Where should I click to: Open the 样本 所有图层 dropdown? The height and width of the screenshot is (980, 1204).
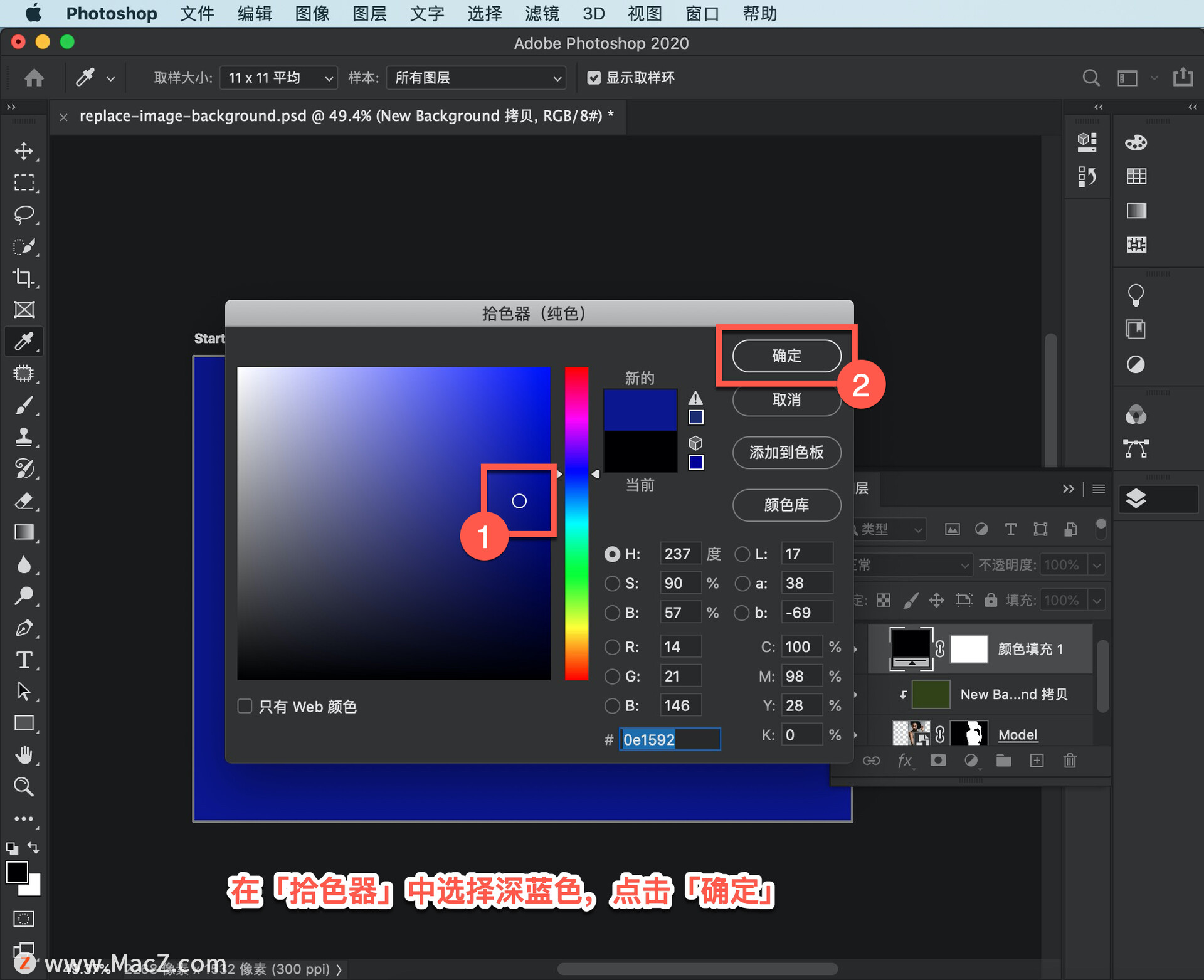pyautogui.click(x=476, y=78)
